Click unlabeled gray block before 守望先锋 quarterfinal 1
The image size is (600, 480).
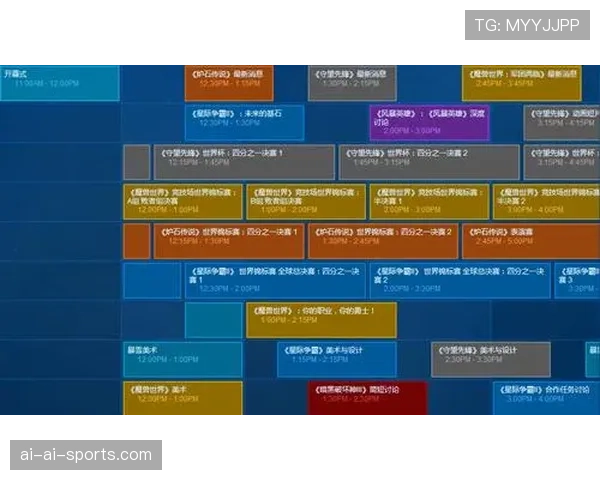137,162
